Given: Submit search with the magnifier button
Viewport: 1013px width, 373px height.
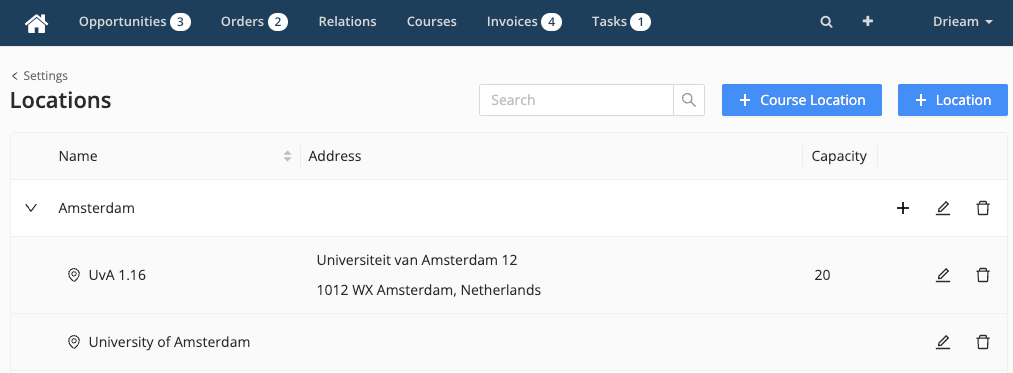Looking at the screenshot, I should [x=689, y=100].
